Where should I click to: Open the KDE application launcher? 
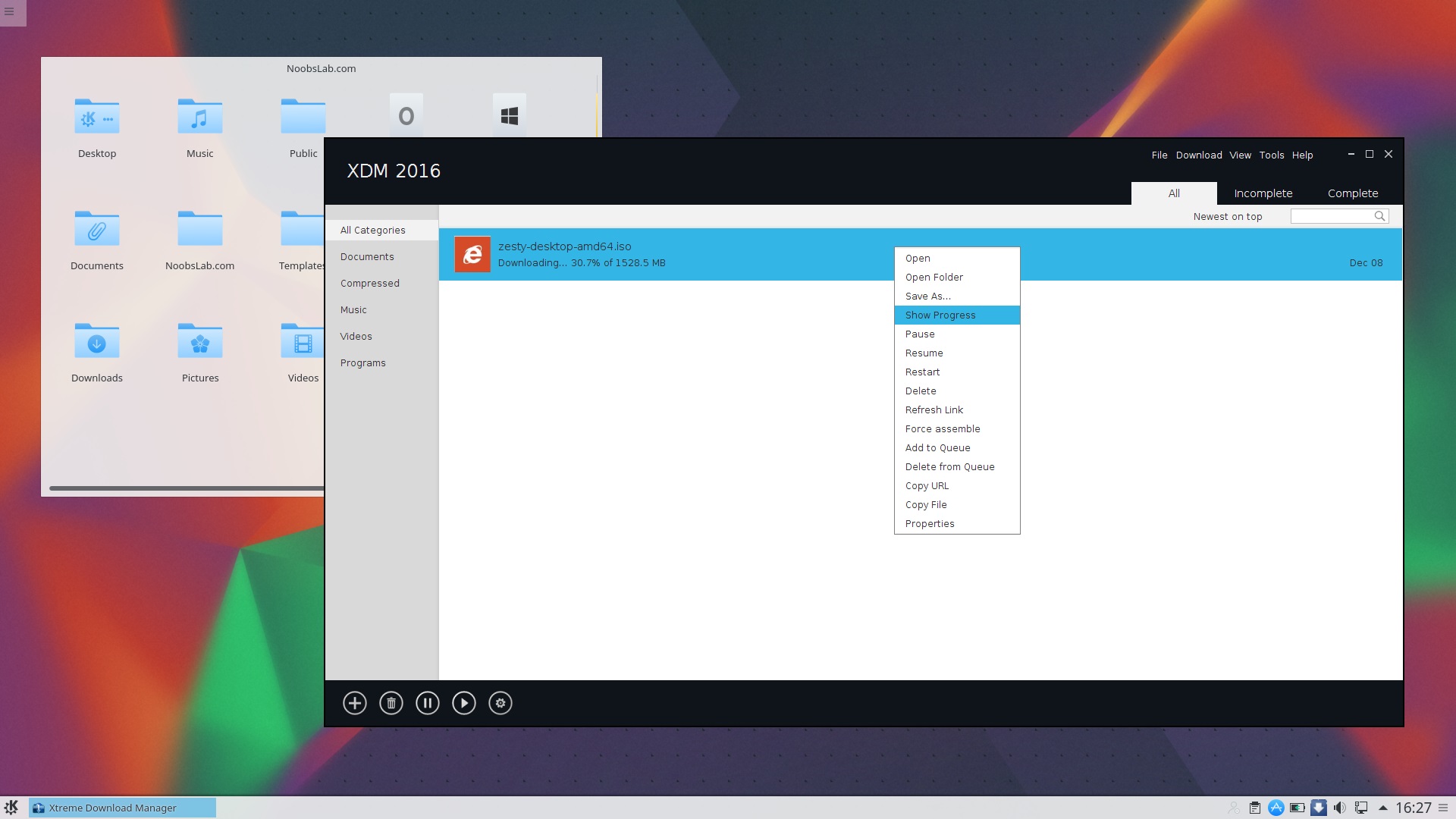pos(11,808)
